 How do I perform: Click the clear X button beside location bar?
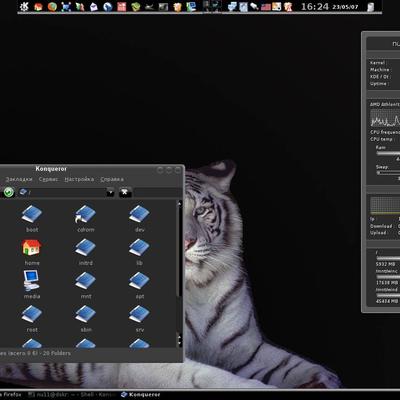[125, 192]
